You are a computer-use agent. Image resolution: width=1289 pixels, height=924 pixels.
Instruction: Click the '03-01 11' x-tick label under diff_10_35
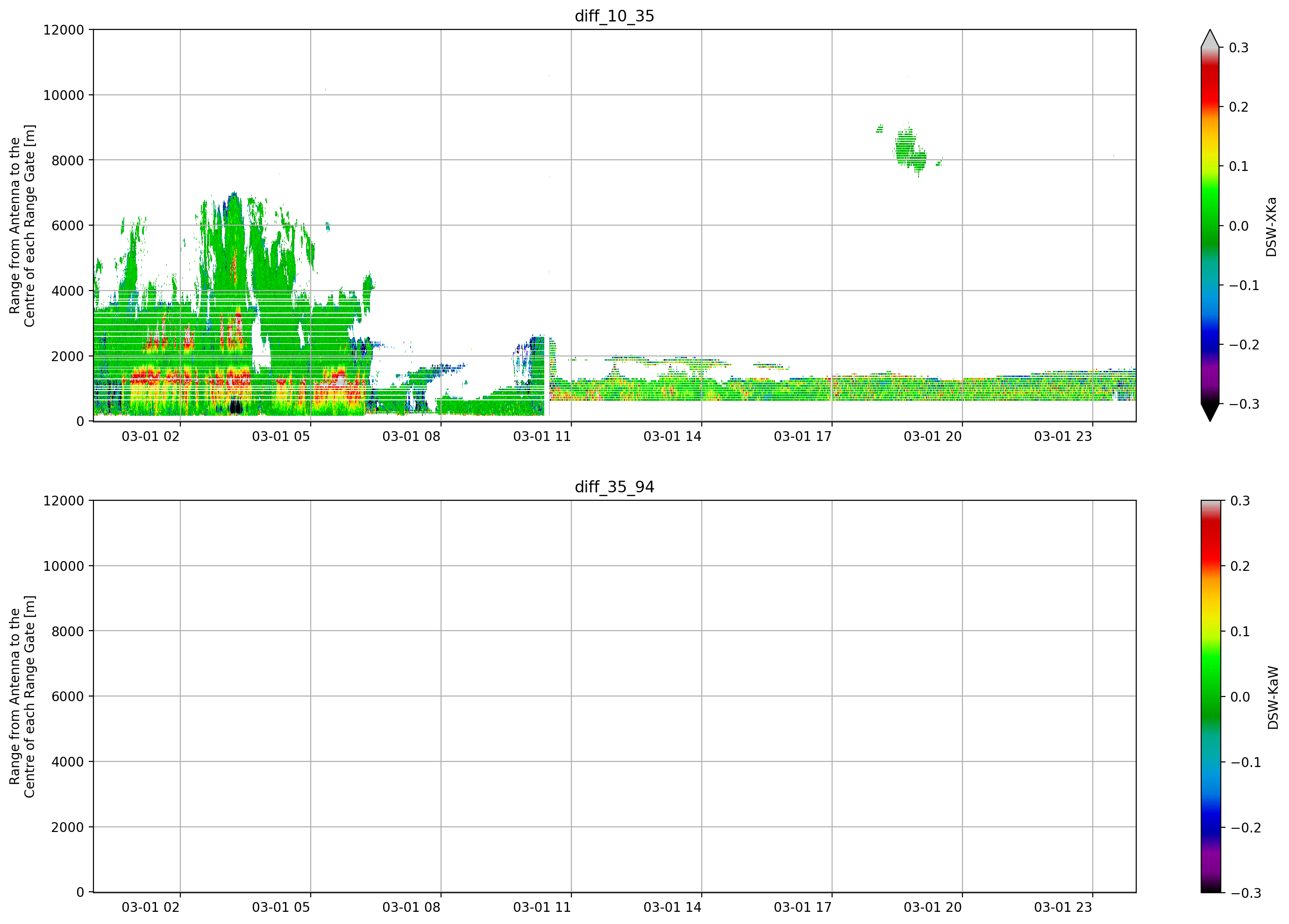(541, 436)
